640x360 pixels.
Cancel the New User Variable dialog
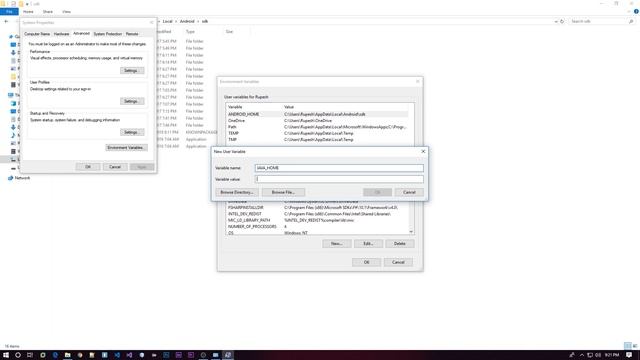tap(409, 192)
